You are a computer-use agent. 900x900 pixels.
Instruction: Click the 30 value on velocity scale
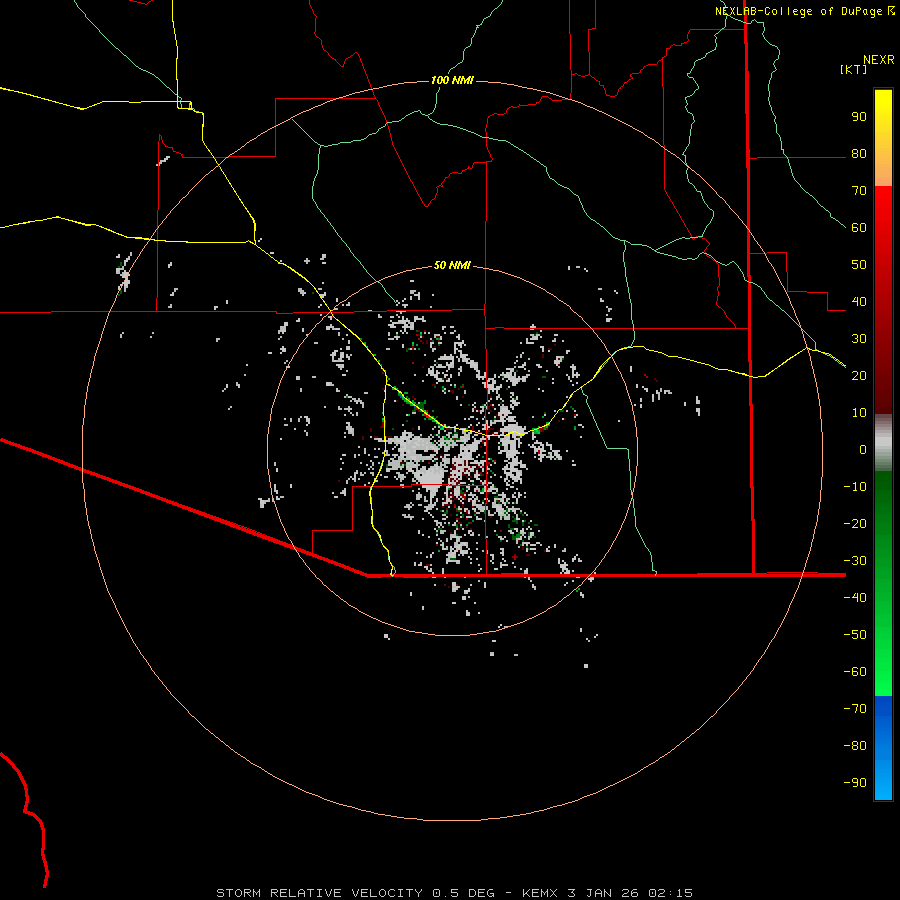859,339
